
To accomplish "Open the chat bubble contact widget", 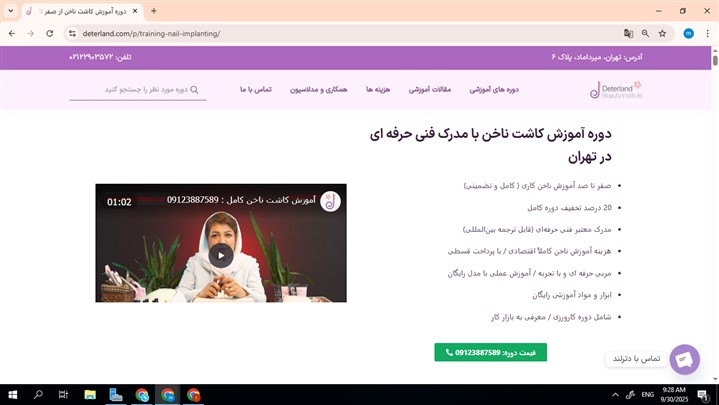I will 684,360.
